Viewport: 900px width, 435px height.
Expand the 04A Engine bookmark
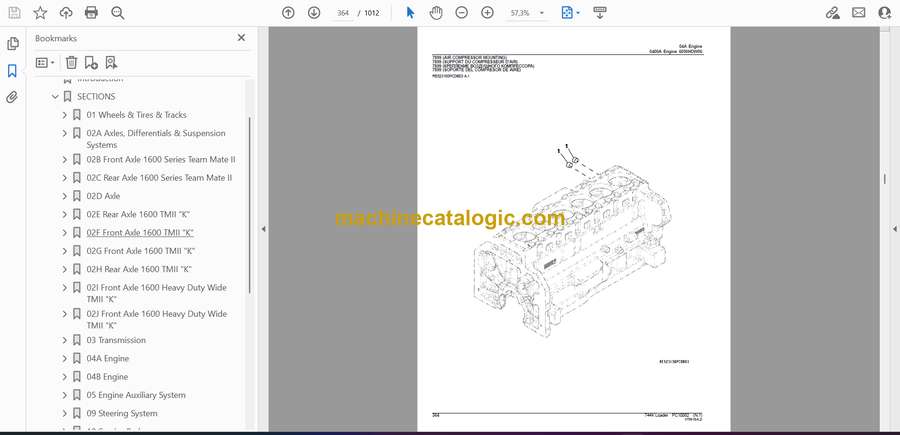64,359
